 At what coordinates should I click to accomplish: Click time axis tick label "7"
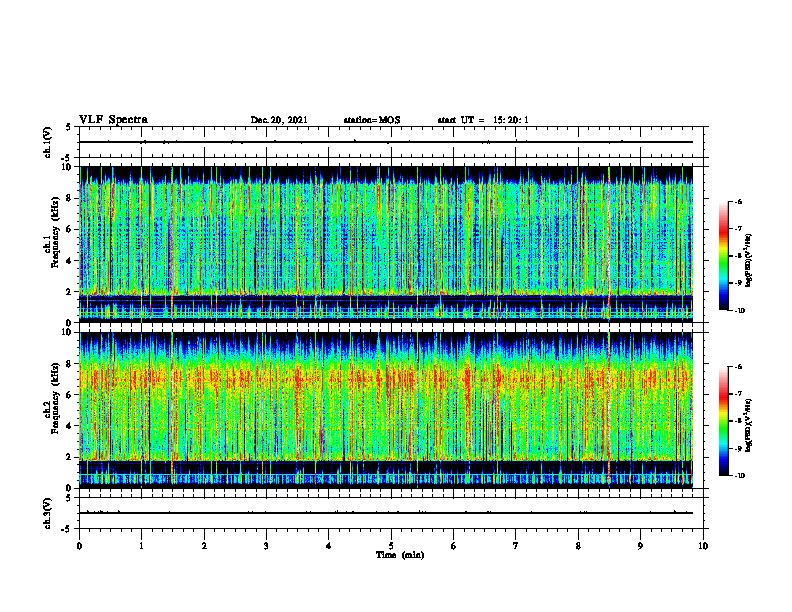(x=516, y=546)
